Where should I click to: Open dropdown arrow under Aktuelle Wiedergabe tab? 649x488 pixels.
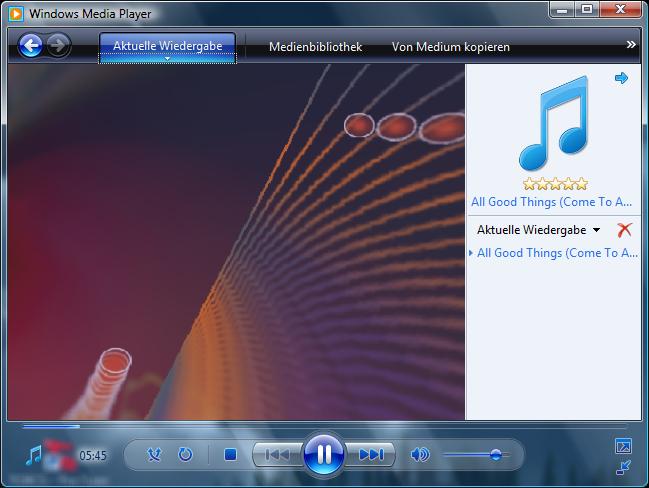[167, 59]
